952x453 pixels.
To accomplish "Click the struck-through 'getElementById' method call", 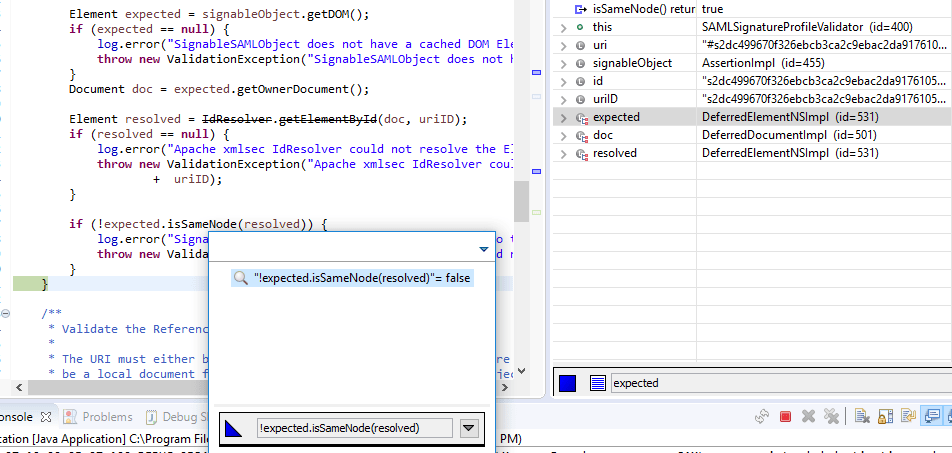I will [328, 119].
